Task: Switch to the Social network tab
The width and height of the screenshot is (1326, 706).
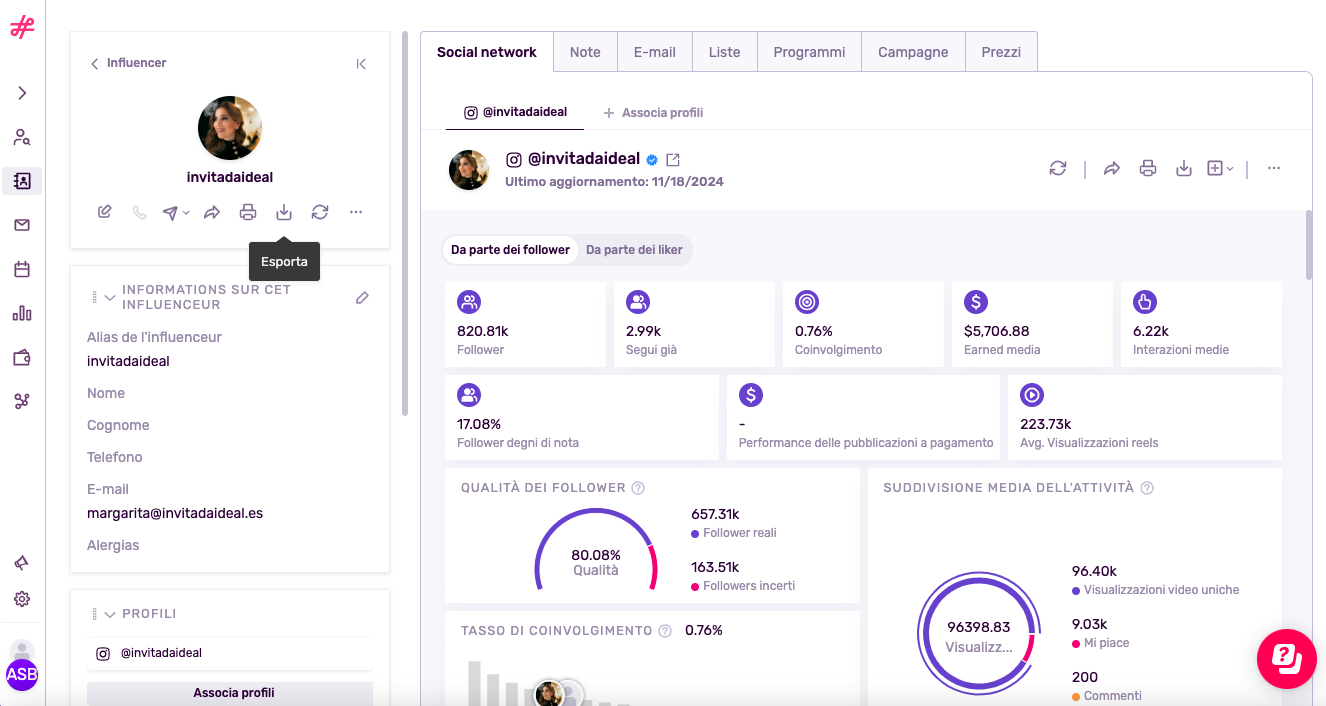Action: tap(487, 52)
